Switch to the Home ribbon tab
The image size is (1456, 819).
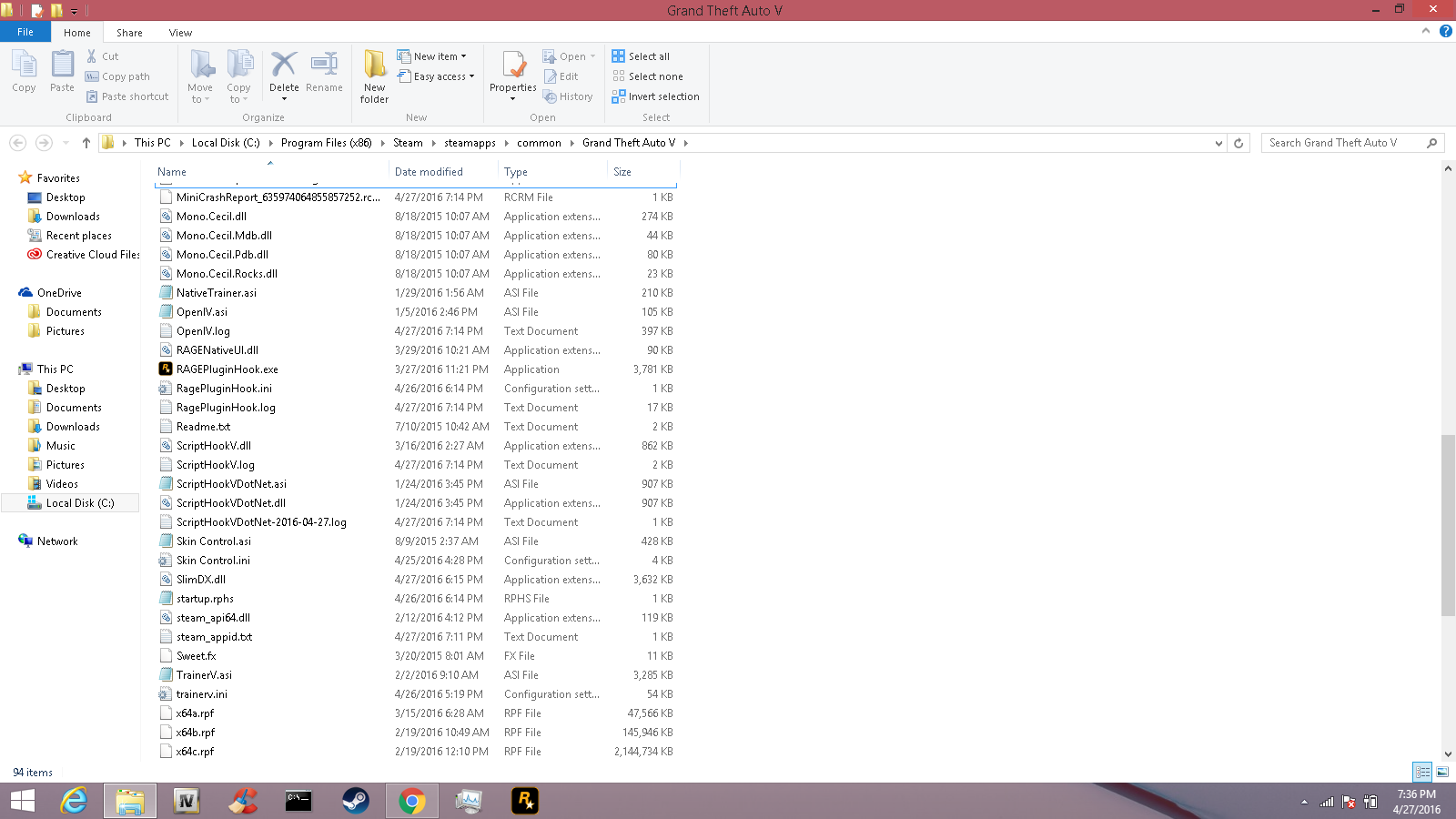coord(77,33)
